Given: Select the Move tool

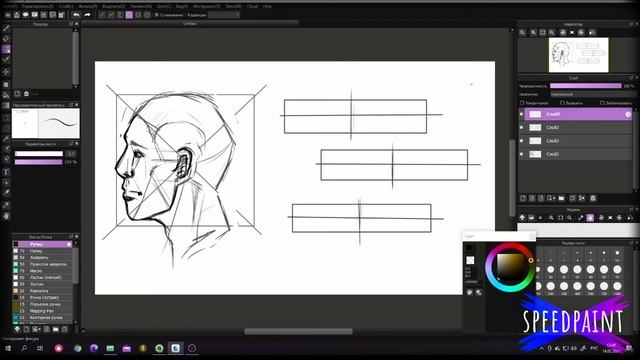Looking at the screenshot, I should point(6,72).
